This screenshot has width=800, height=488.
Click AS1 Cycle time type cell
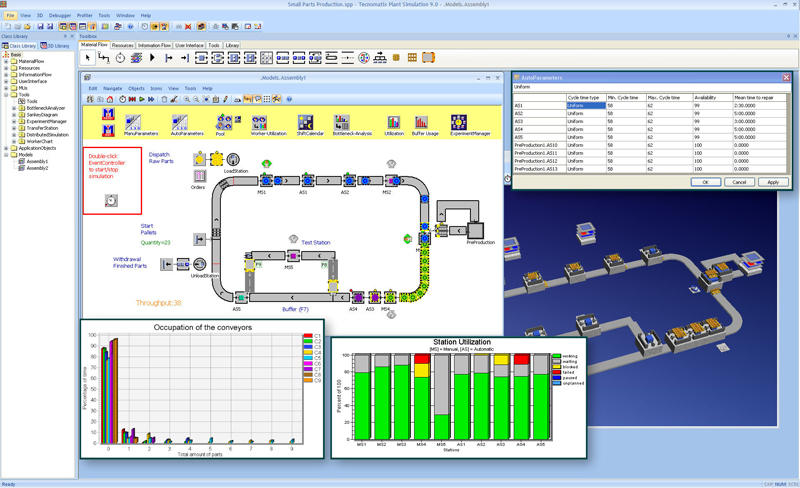pyautogui.click(x=586, y=106)
